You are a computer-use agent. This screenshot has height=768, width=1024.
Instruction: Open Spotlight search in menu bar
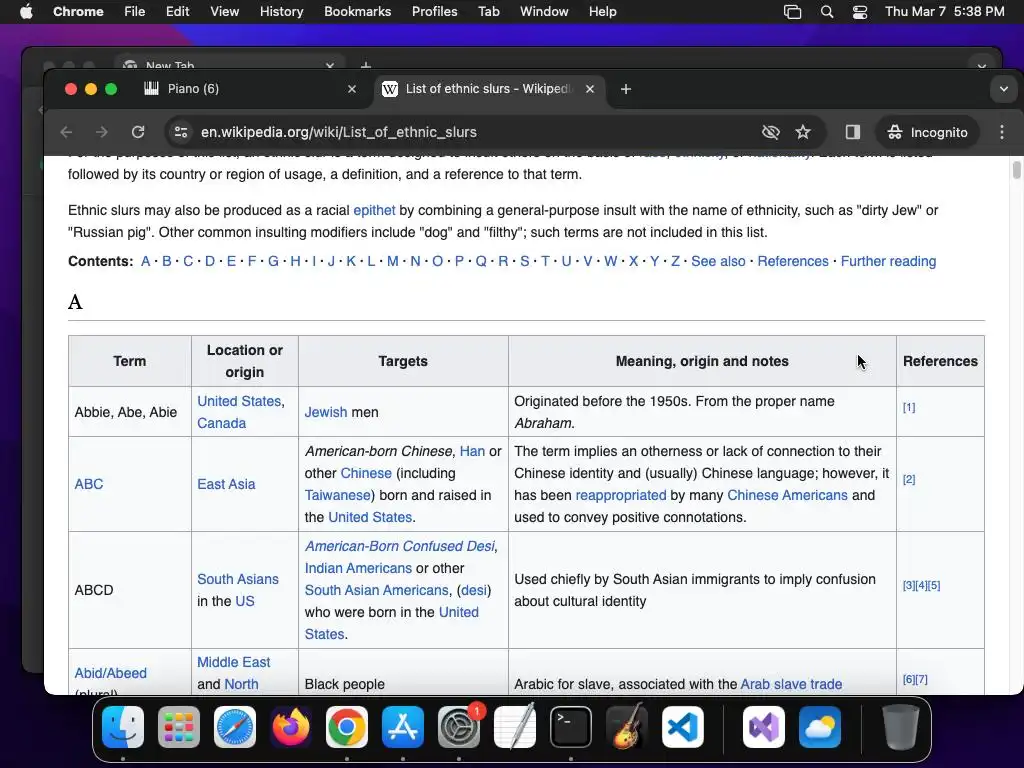pos(827,11)
